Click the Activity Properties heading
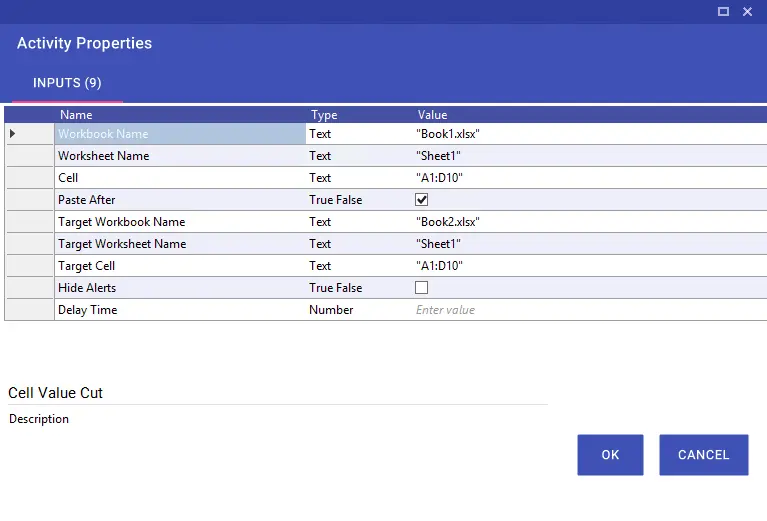Image resolution: width=767 pixels, height=521 pixels. pyautogui.click(x=84, y=43)
